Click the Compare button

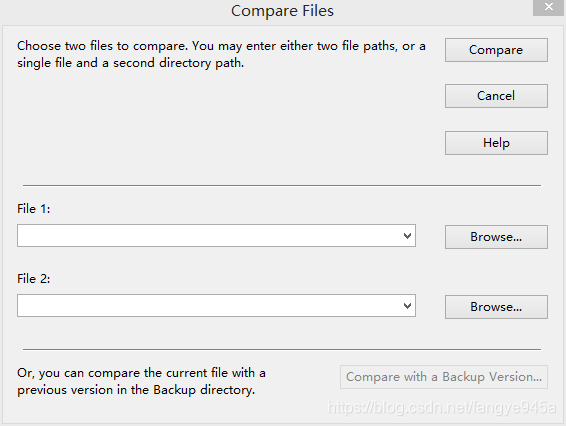pyautogui.click(x=496, y=50)
